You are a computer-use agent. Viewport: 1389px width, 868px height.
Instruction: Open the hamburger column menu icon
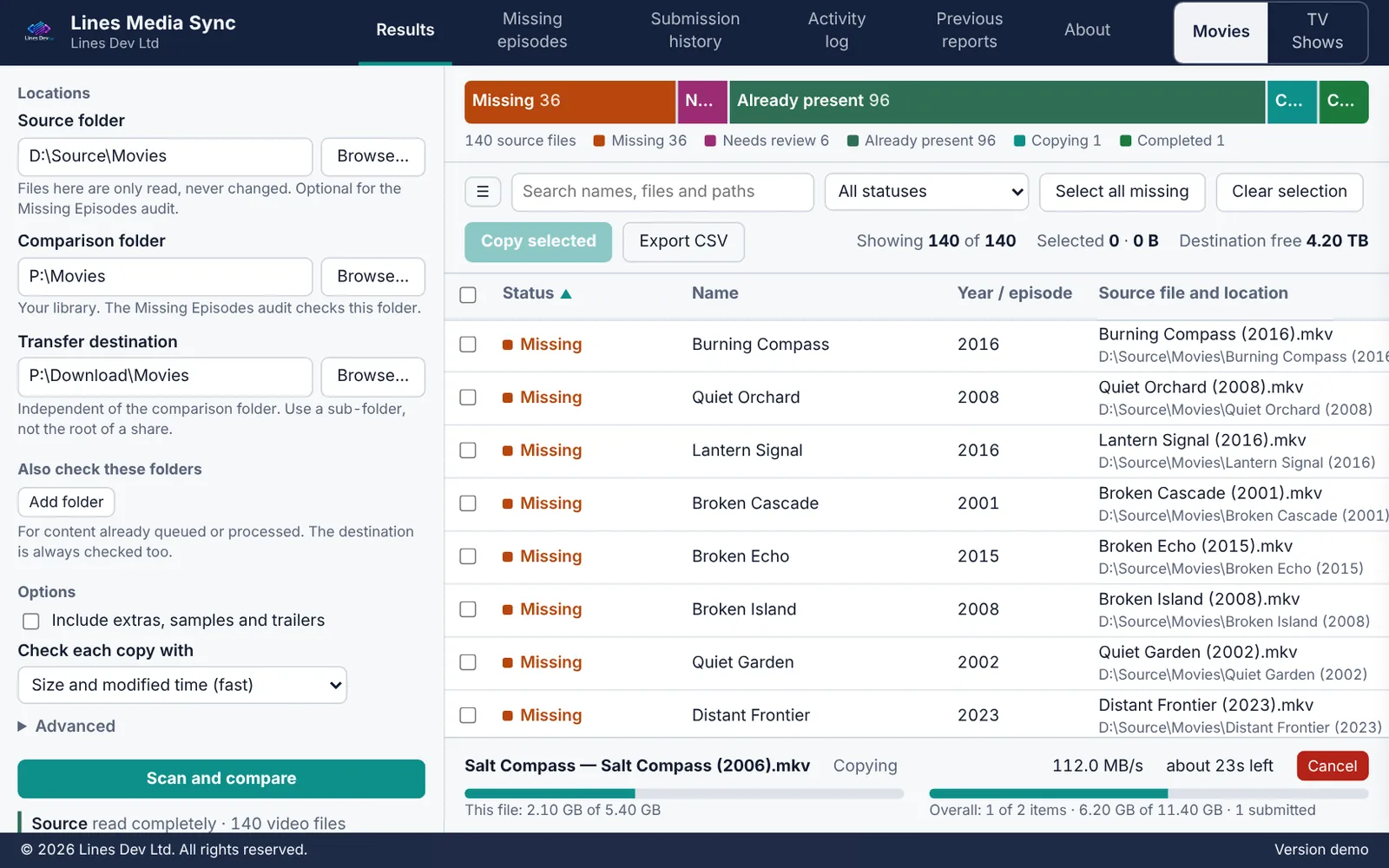(483, 192)
